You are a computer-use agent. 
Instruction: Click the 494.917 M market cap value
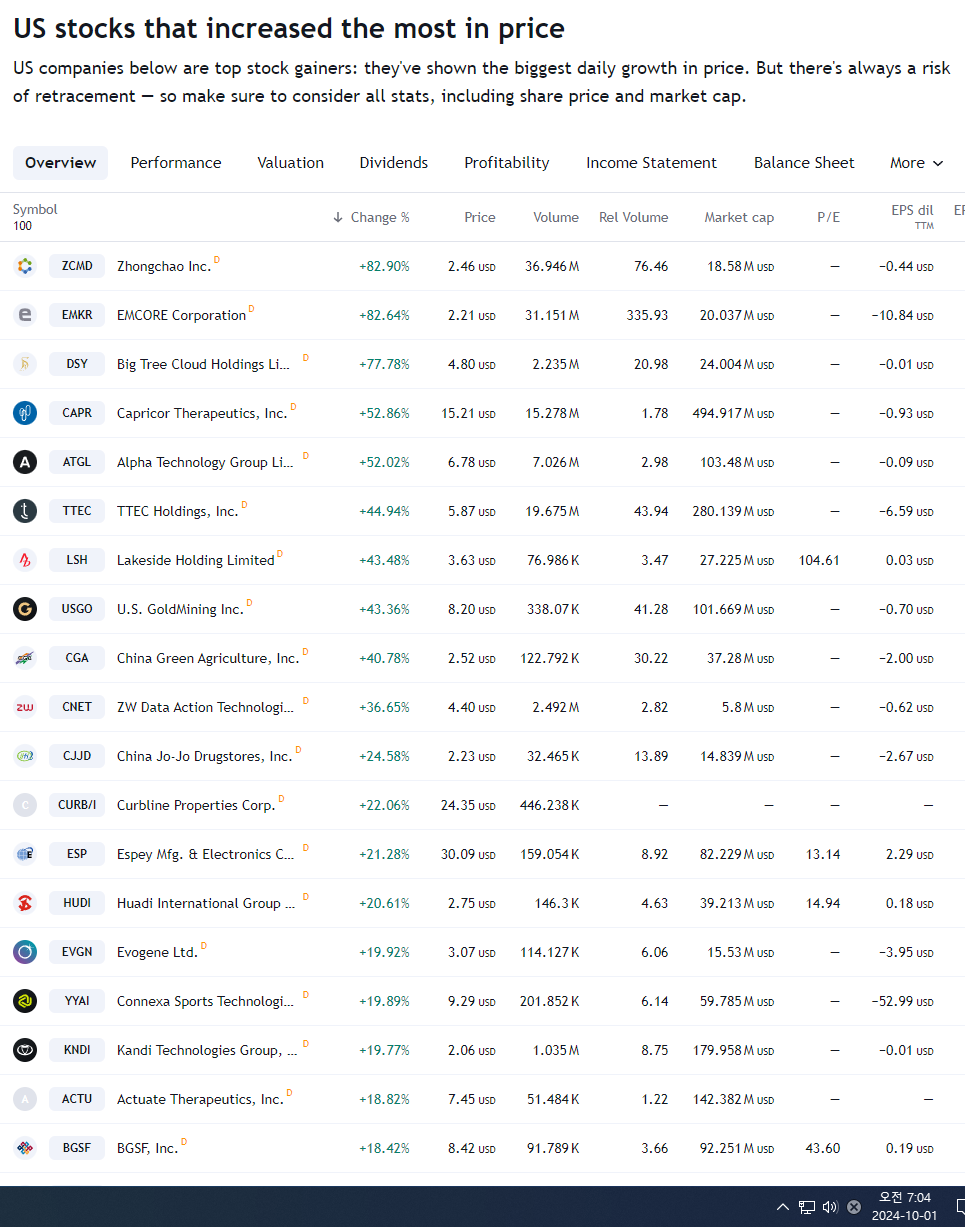(733, 413)
